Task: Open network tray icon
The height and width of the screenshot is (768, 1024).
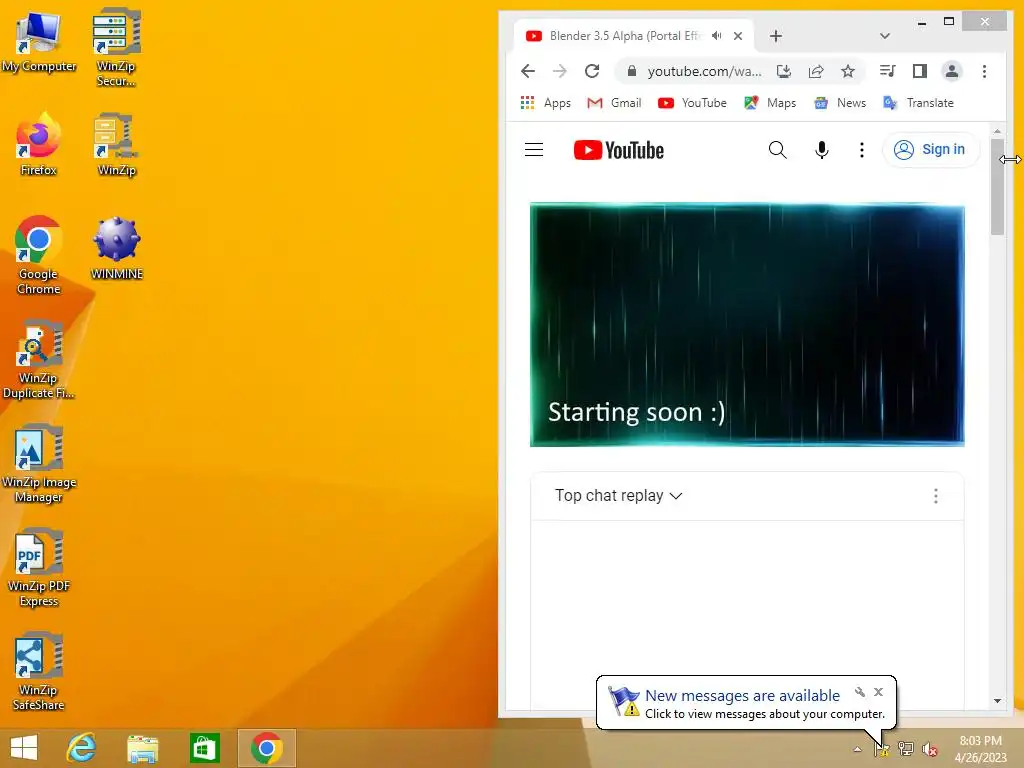Action: point(906,749)
